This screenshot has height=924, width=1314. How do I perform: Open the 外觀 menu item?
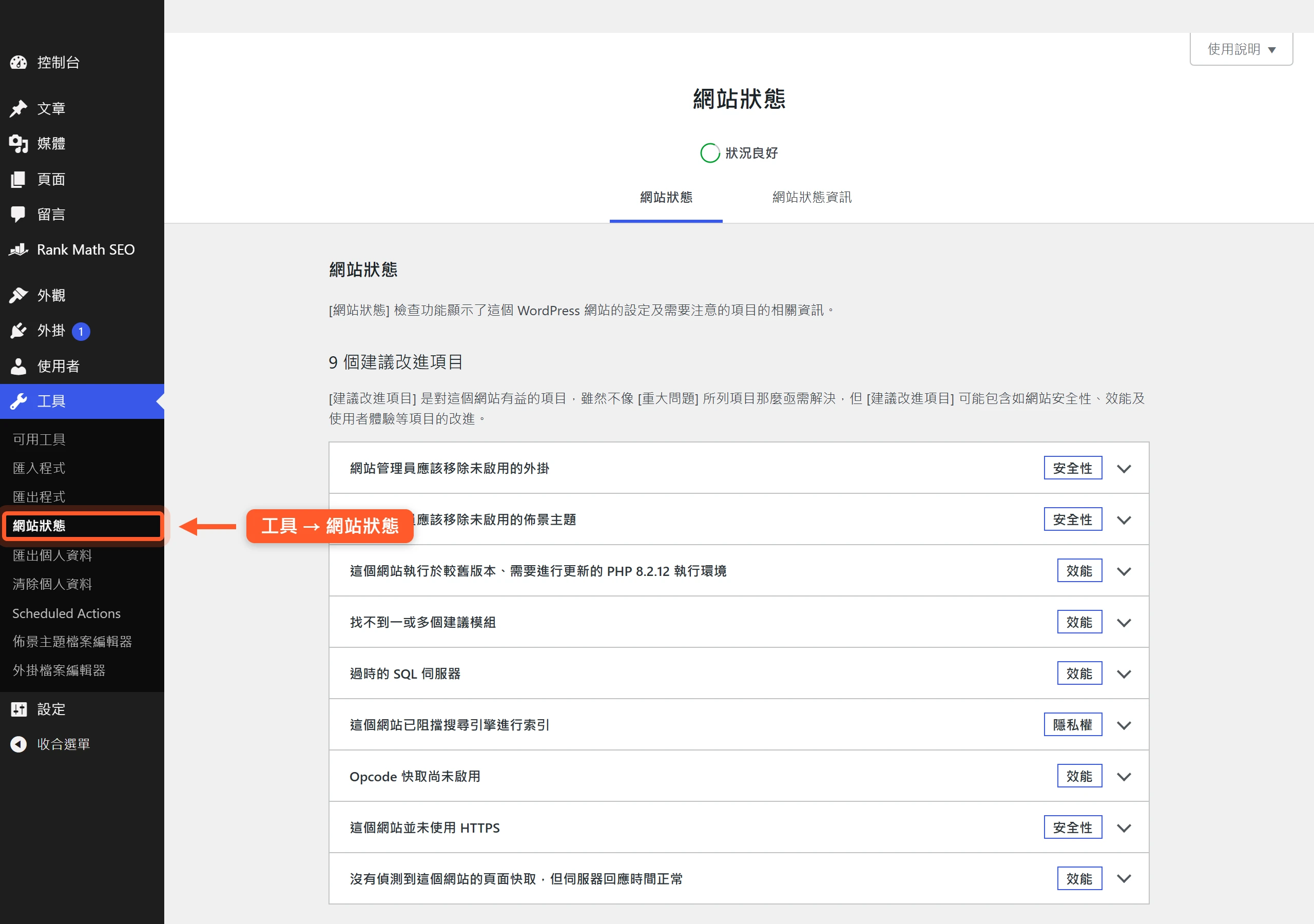point(82,295)
